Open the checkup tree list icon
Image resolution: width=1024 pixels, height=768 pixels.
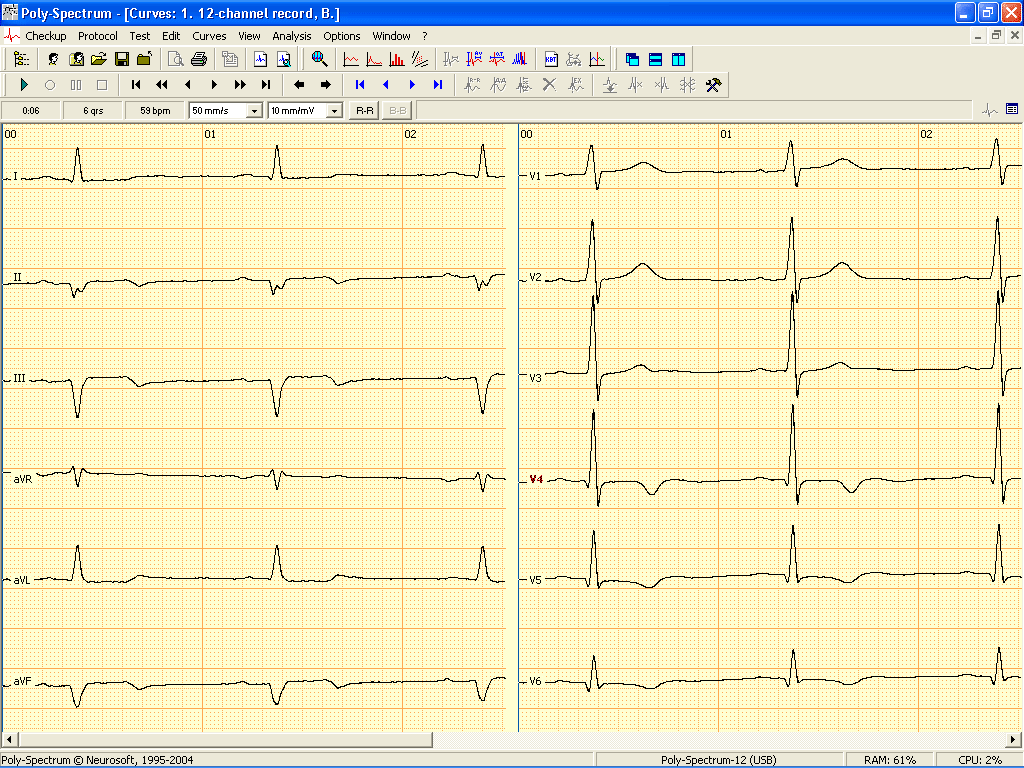click(22, 59)
